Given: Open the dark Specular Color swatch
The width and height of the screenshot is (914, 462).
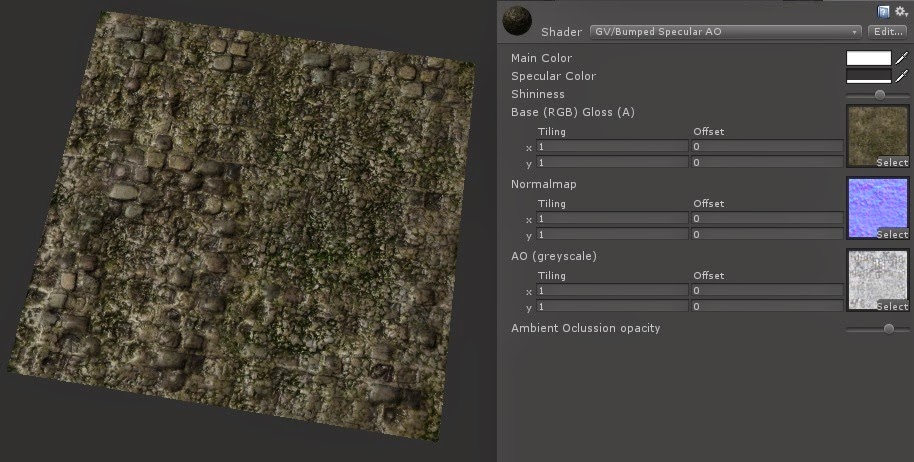Looking at the screenshot, I should point(869,76).
